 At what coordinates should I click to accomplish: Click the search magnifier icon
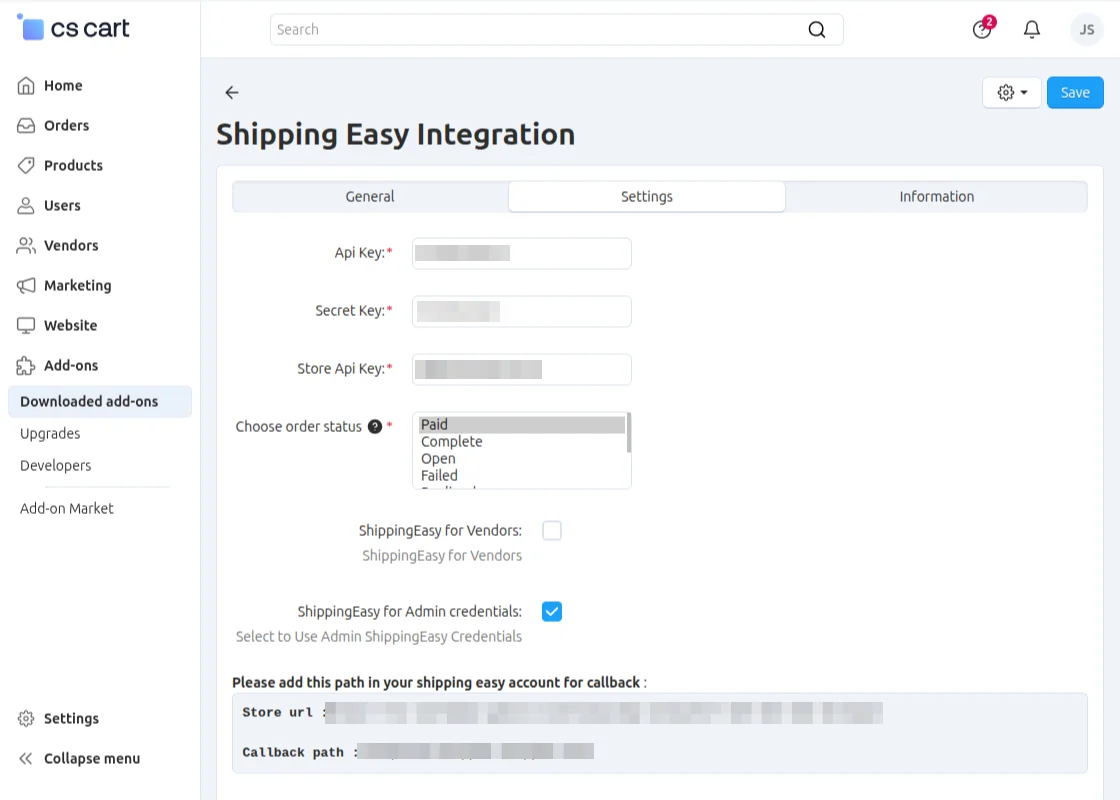pyautogui.click(x=816, y=29)
